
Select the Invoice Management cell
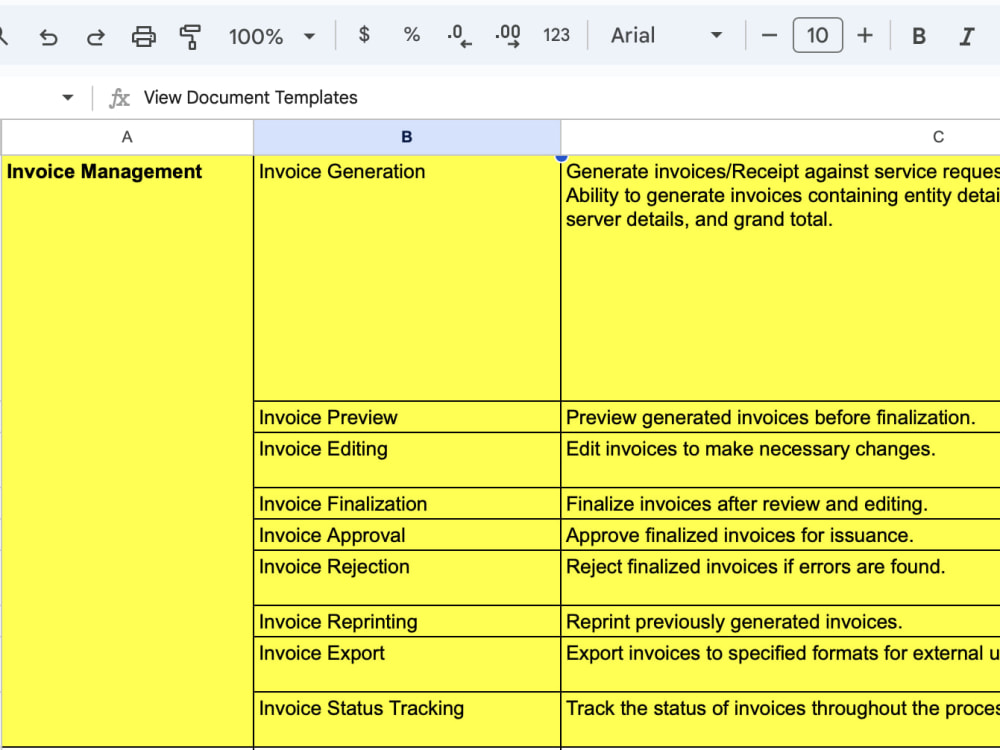(x=127, y=451)
